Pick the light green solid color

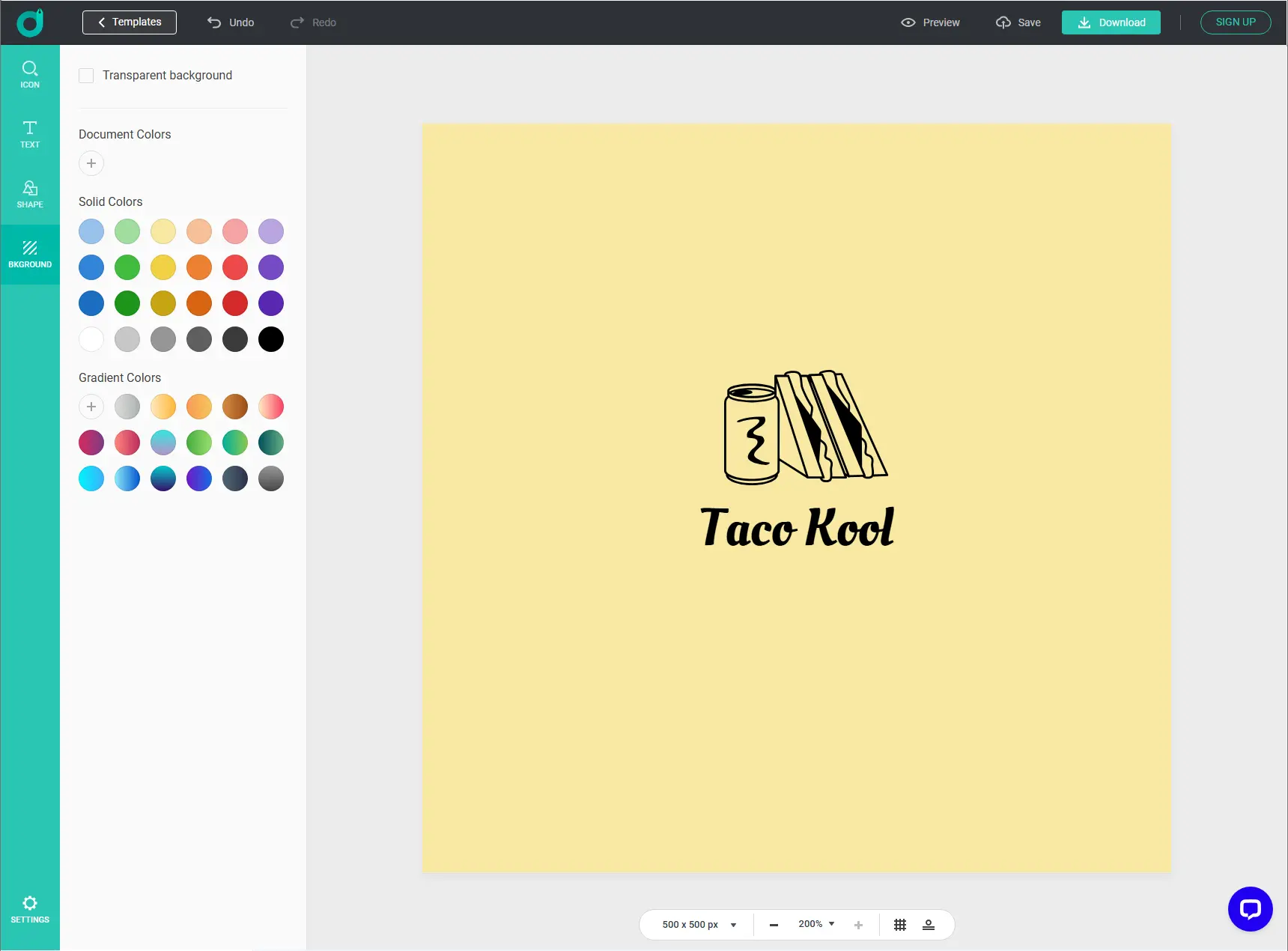[127, 231]
